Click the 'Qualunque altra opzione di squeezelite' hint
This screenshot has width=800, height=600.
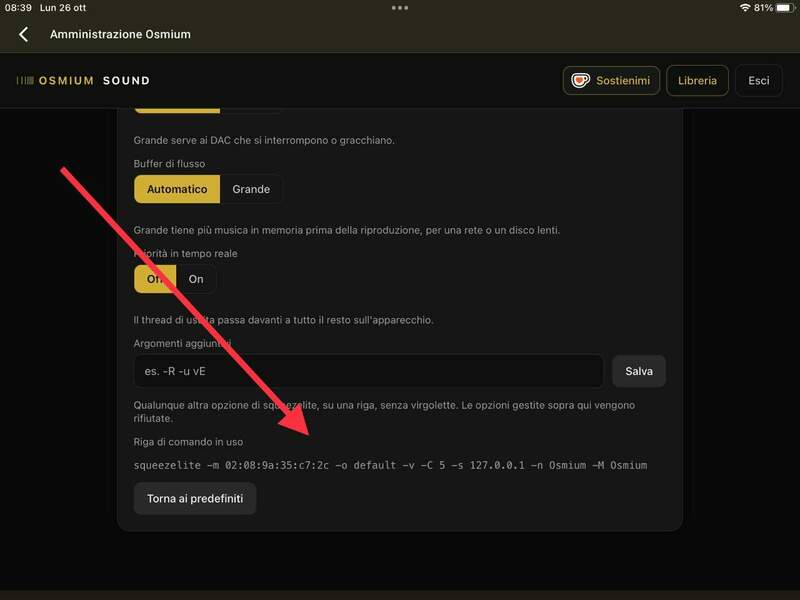tap(384, 412)
